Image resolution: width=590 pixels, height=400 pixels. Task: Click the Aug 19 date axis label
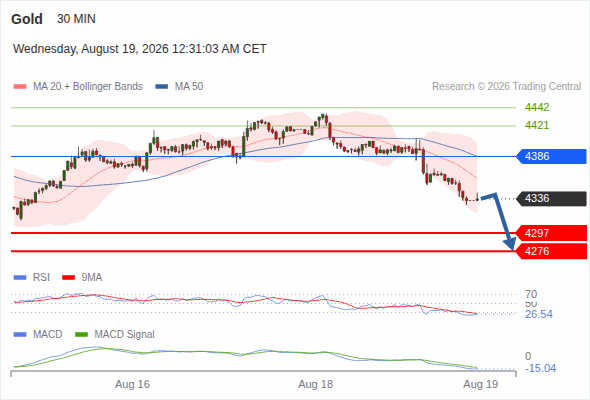pyautogui.click(x=481, y=384)
